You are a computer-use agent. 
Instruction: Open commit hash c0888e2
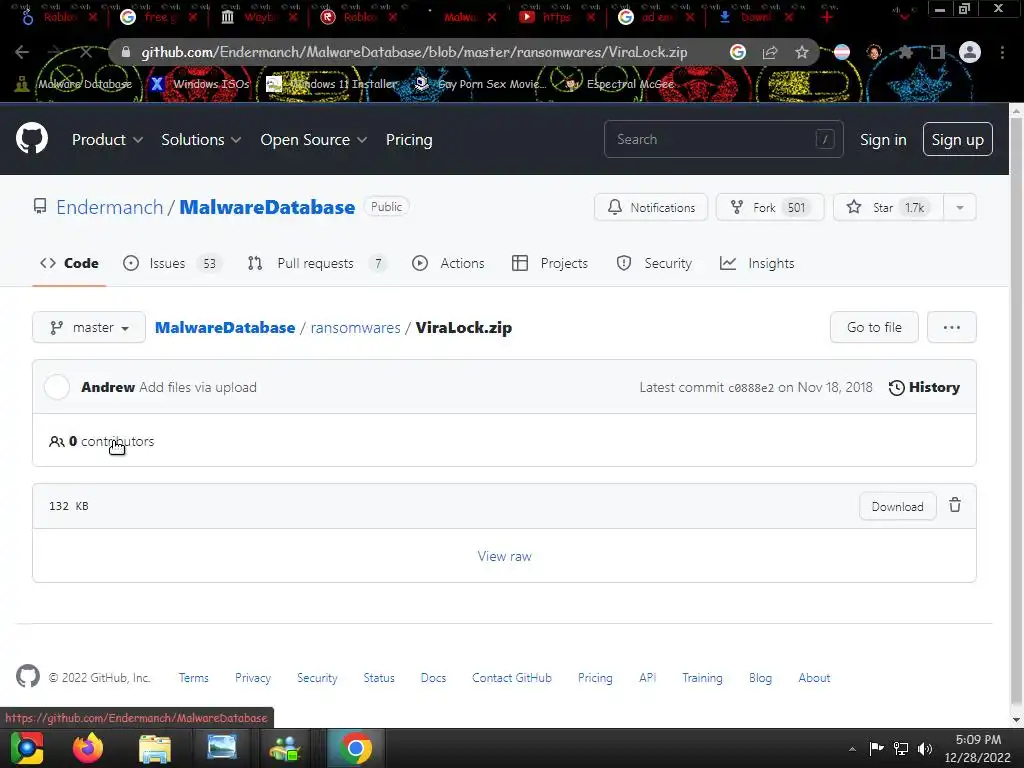750,388
